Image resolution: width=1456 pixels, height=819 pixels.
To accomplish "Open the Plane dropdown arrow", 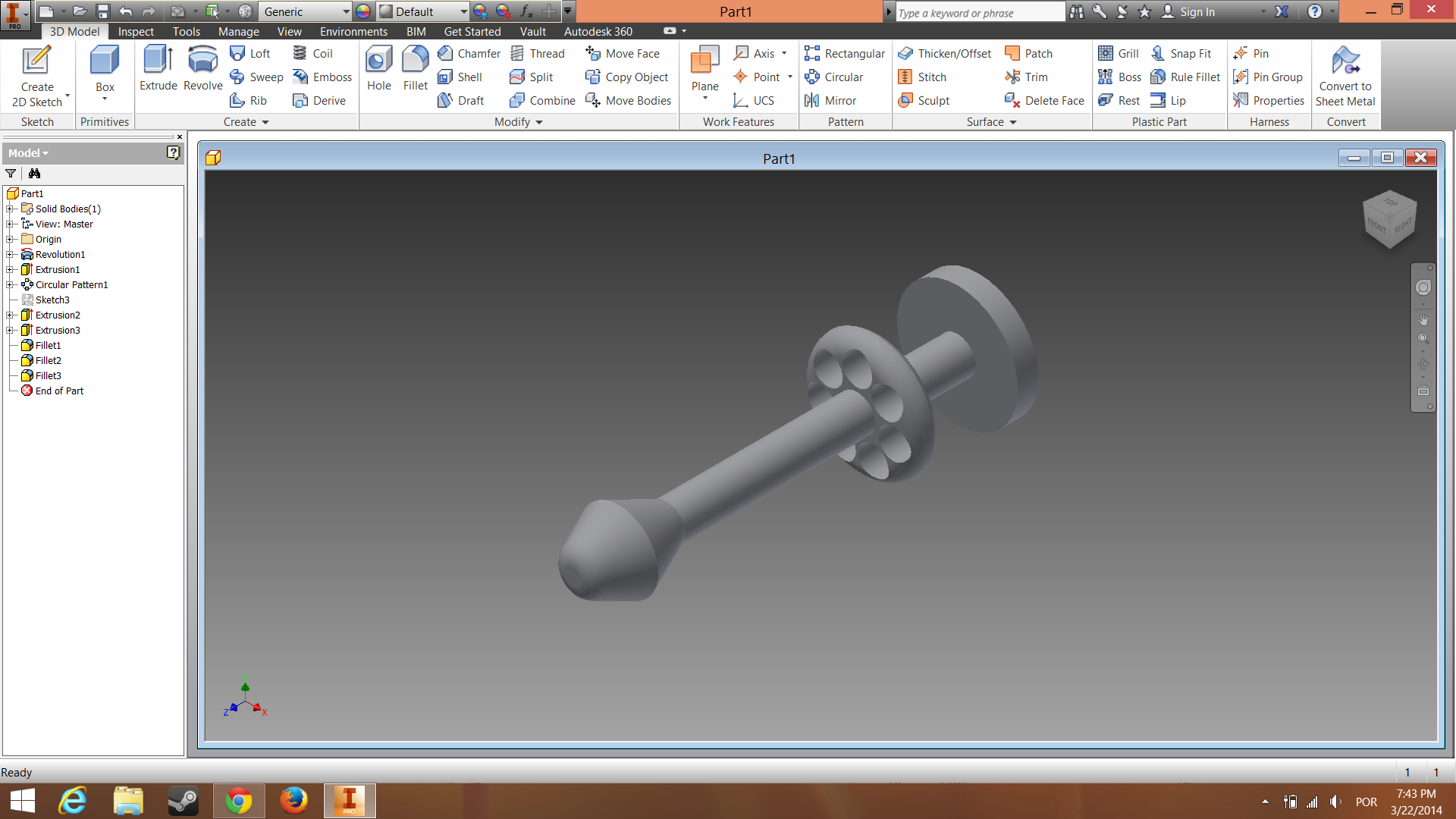I will pos(704,98).
